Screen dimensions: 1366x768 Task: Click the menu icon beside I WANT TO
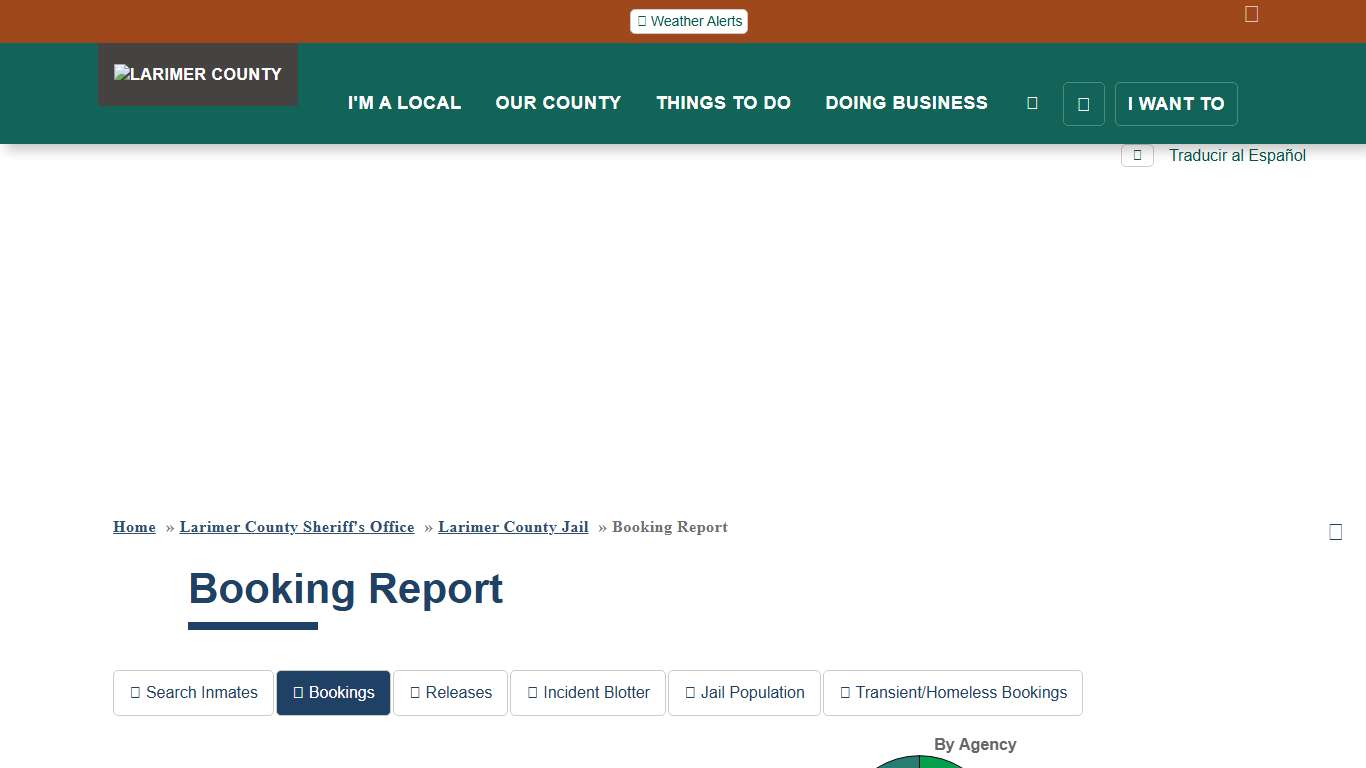pyautogui.click(x=1084, y=103)
